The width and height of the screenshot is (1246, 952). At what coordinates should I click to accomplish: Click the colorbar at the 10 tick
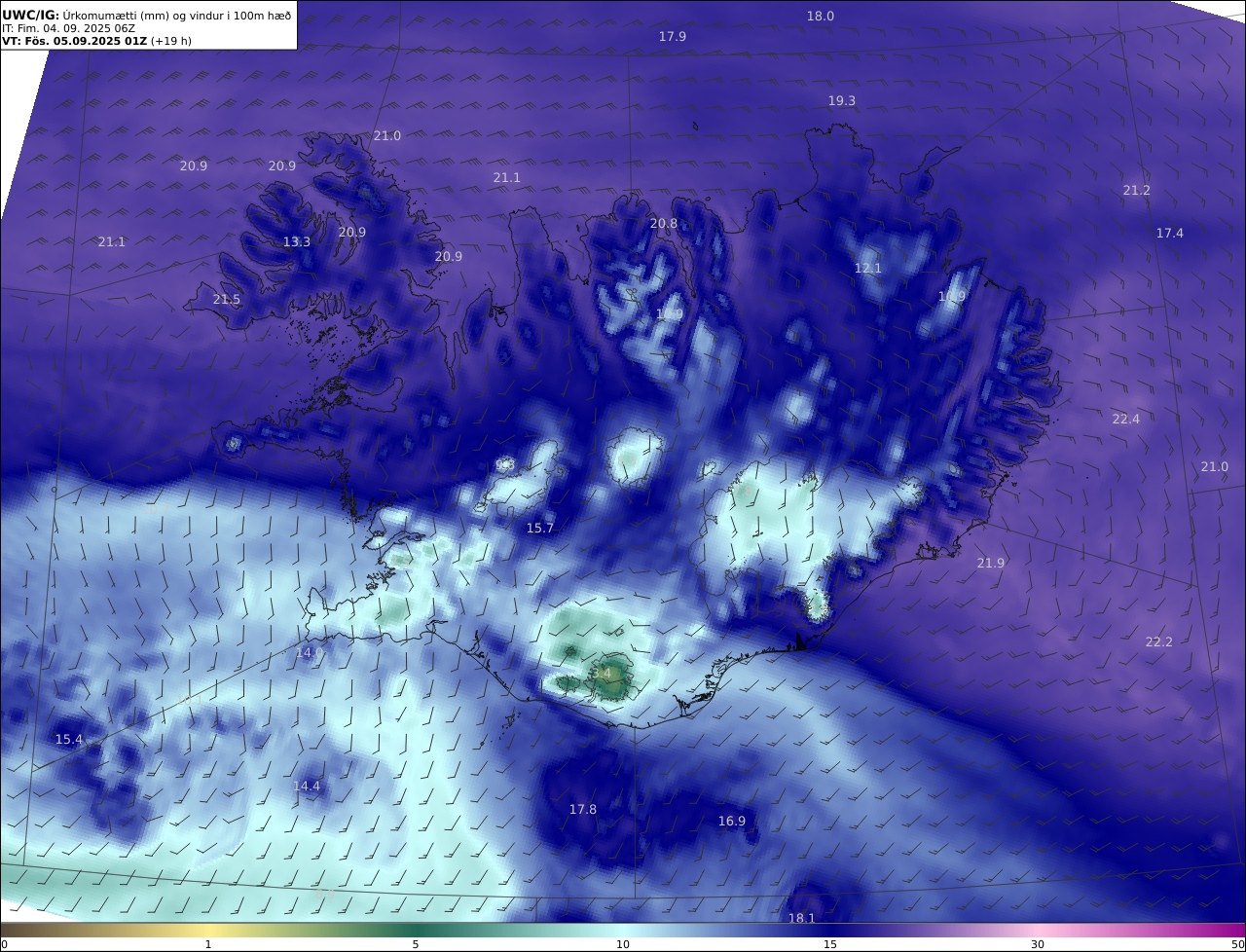623,931
